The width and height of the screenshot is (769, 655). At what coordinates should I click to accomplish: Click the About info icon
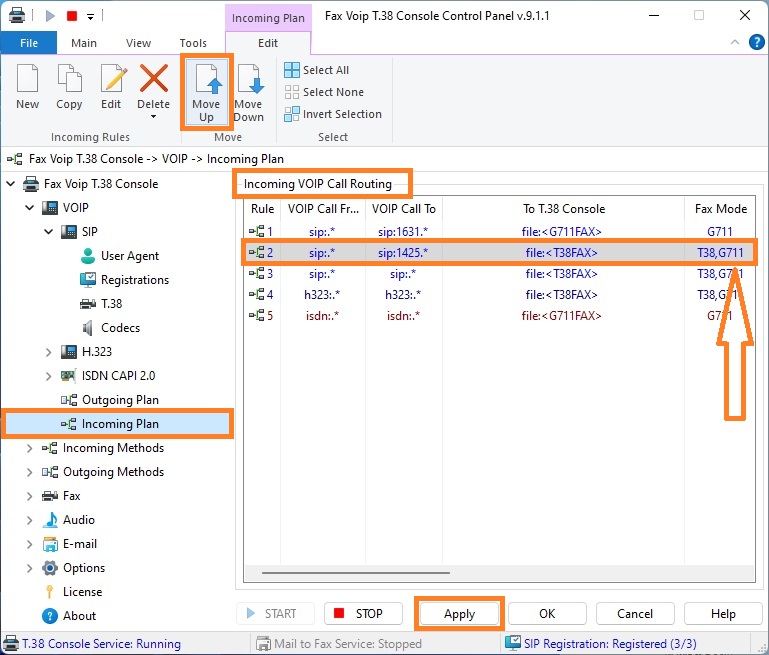point(50,616)
